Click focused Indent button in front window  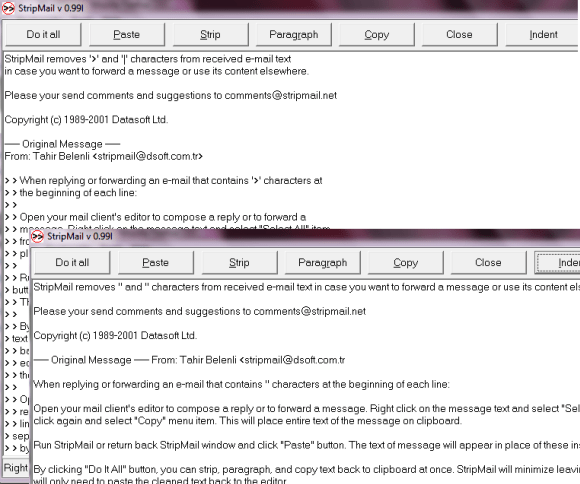[x=557, y=262]
